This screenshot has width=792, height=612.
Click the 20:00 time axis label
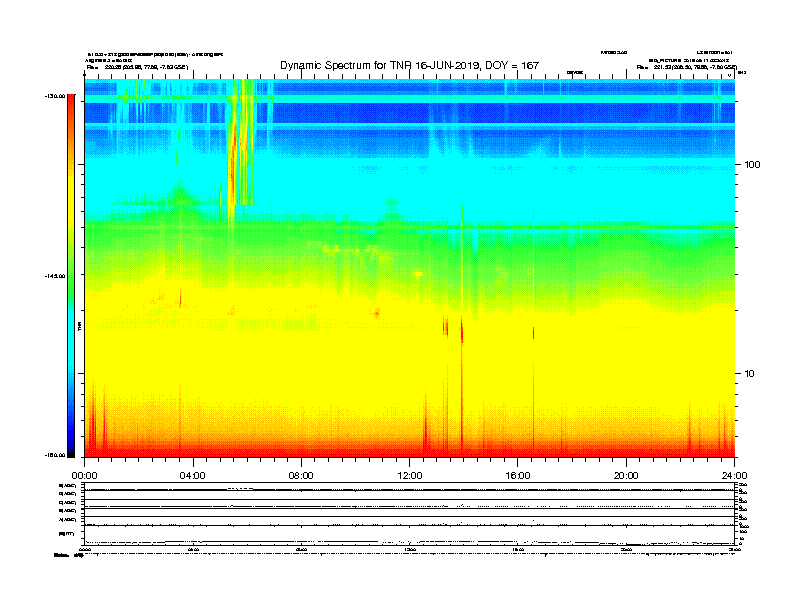[x=626, y=476]
